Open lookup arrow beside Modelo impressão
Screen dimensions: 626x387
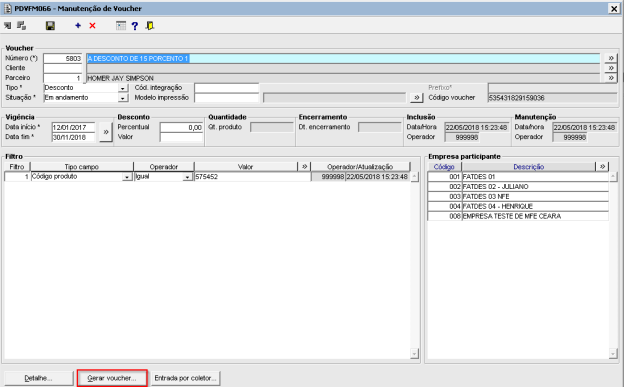click(x=416, y=97)
